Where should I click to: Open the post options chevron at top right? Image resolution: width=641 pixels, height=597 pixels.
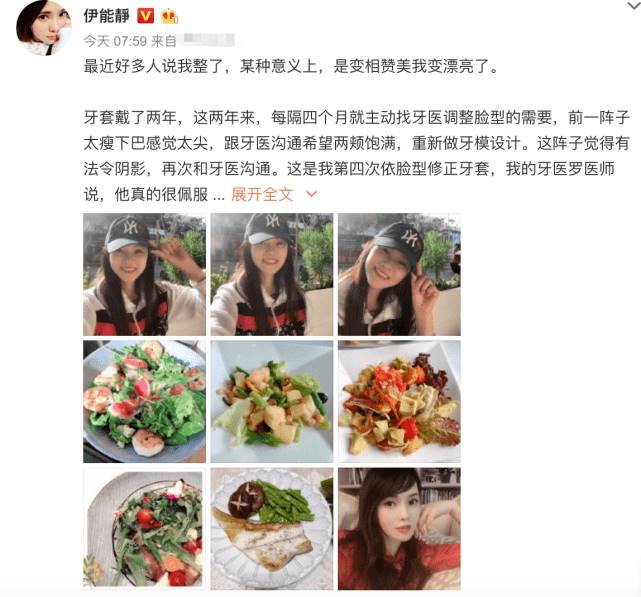634,5
